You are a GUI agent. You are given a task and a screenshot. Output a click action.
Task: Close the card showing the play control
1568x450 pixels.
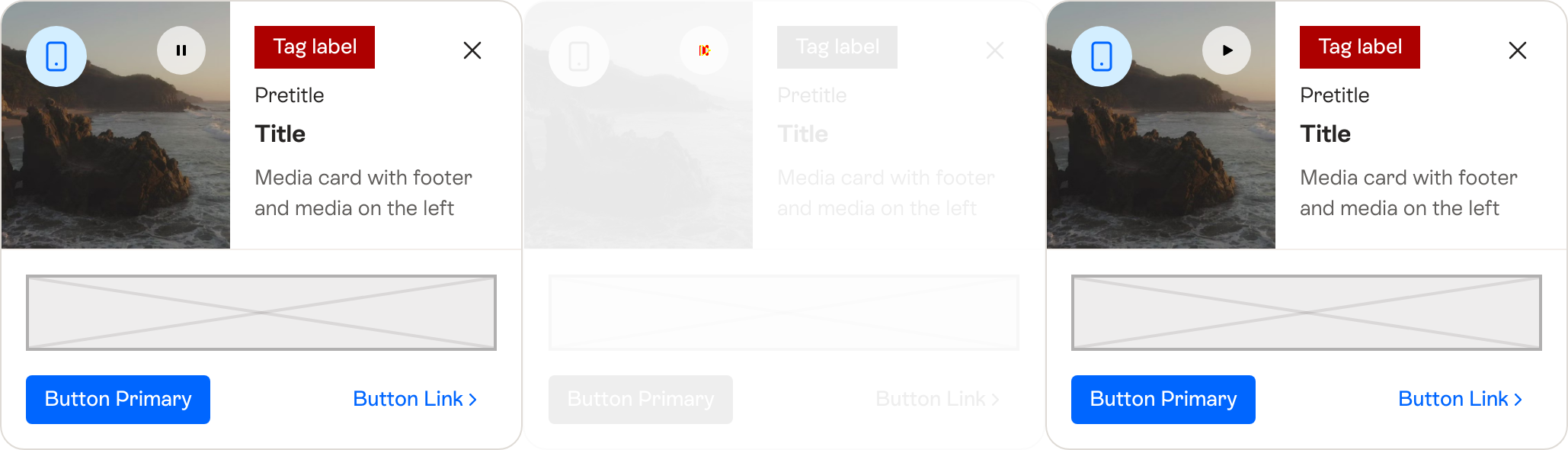[1518, 50]
